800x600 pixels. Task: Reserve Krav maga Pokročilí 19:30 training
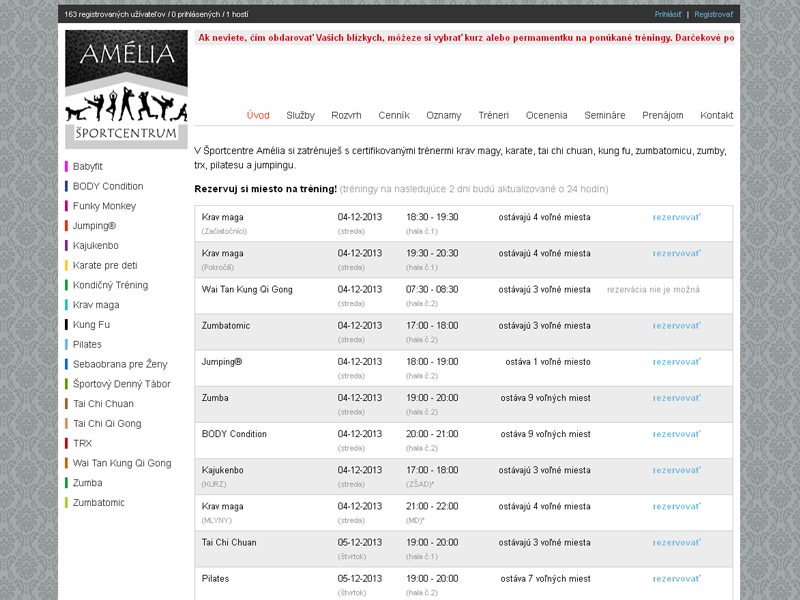click(677, 254)
